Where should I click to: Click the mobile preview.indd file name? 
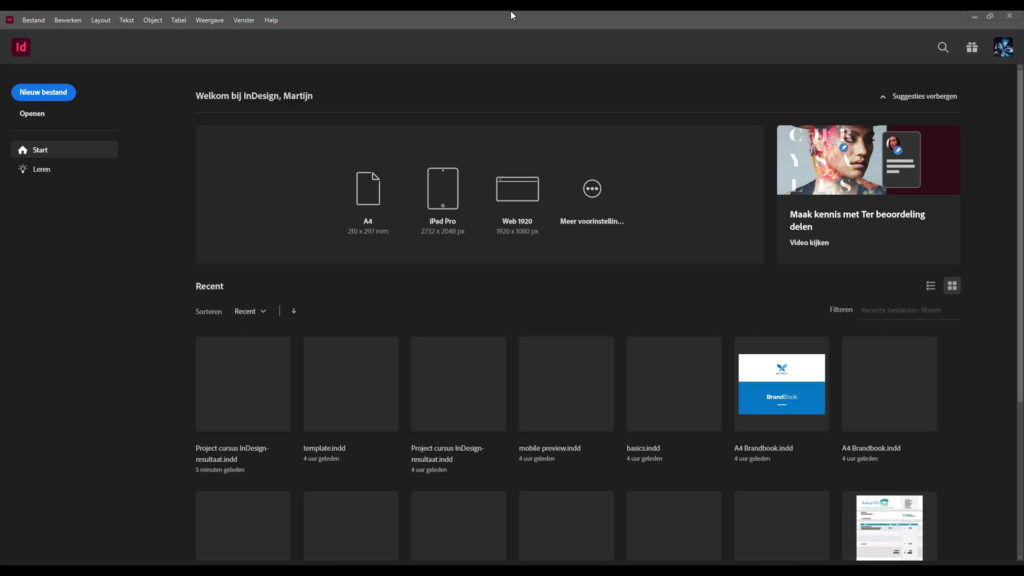point(549,448)
